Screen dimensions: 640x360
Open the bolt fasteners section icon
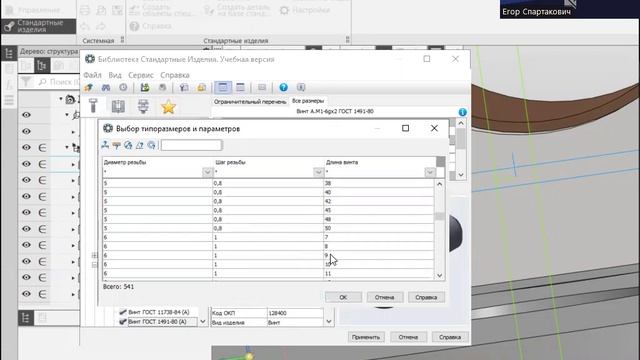coord(93,106)
